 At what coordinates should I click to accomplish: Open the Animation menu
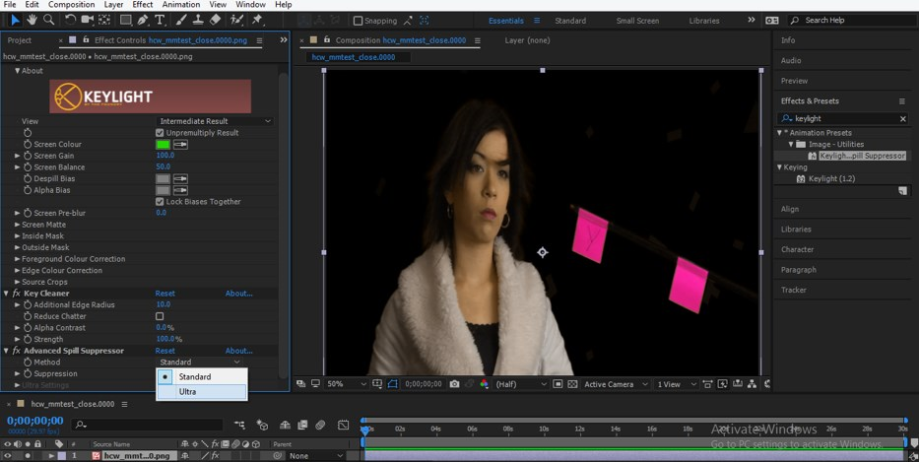pyautogui.click(x=181, y=5)
